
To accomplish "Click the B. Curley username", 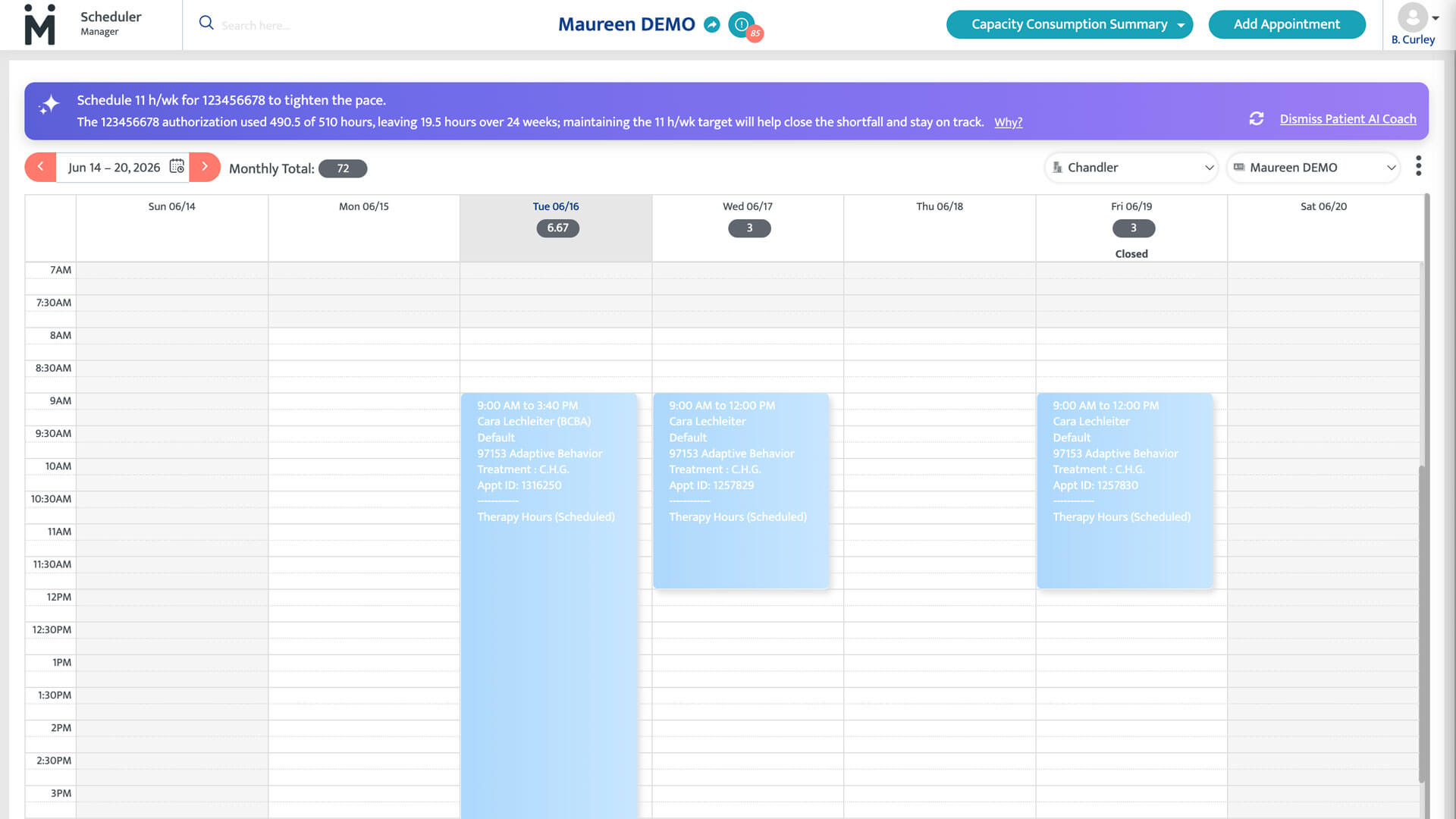I will 1413,39.
